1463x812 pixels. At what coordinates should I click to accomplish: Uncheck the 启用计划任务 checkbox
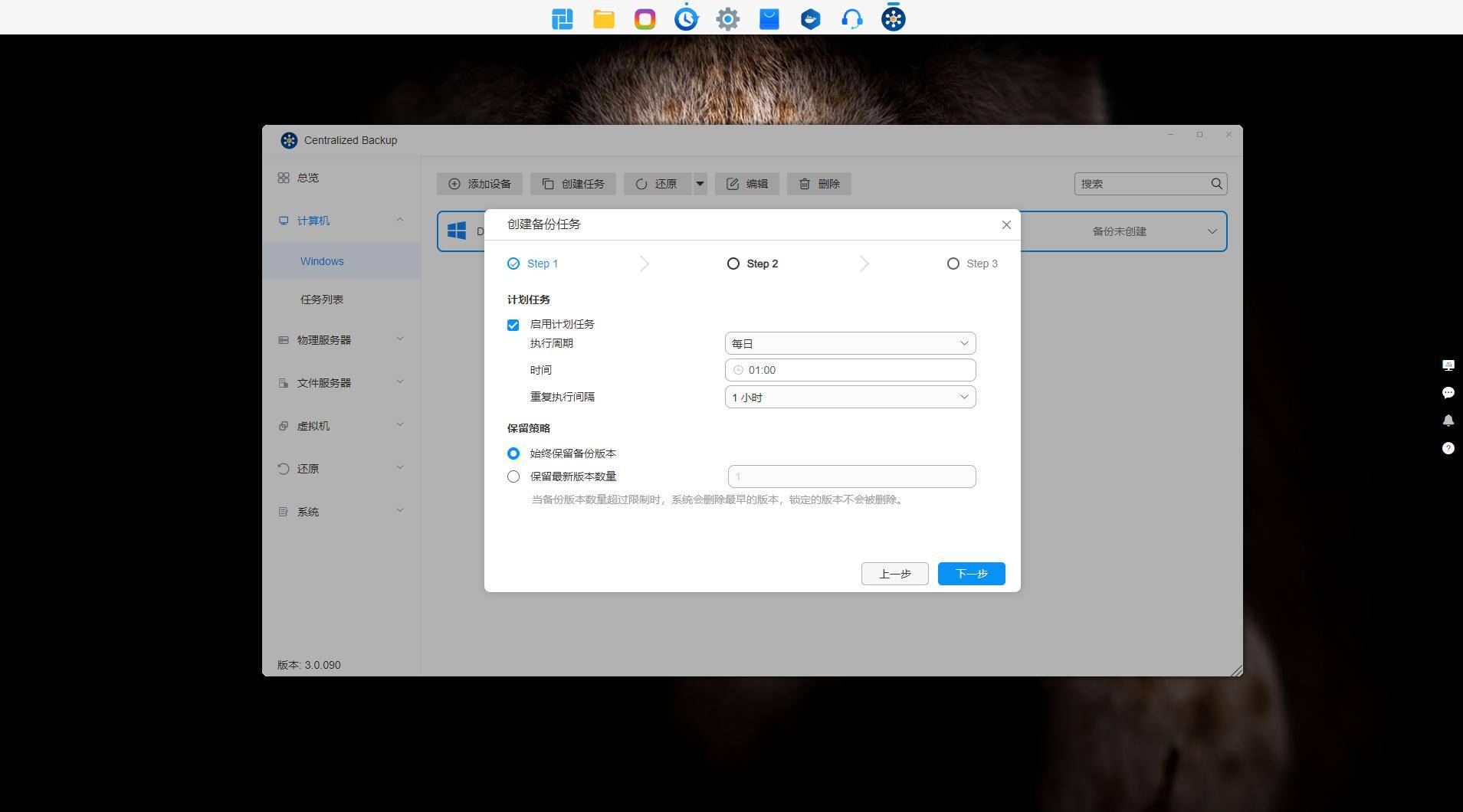pyautogui.click(x=513, y=325)
